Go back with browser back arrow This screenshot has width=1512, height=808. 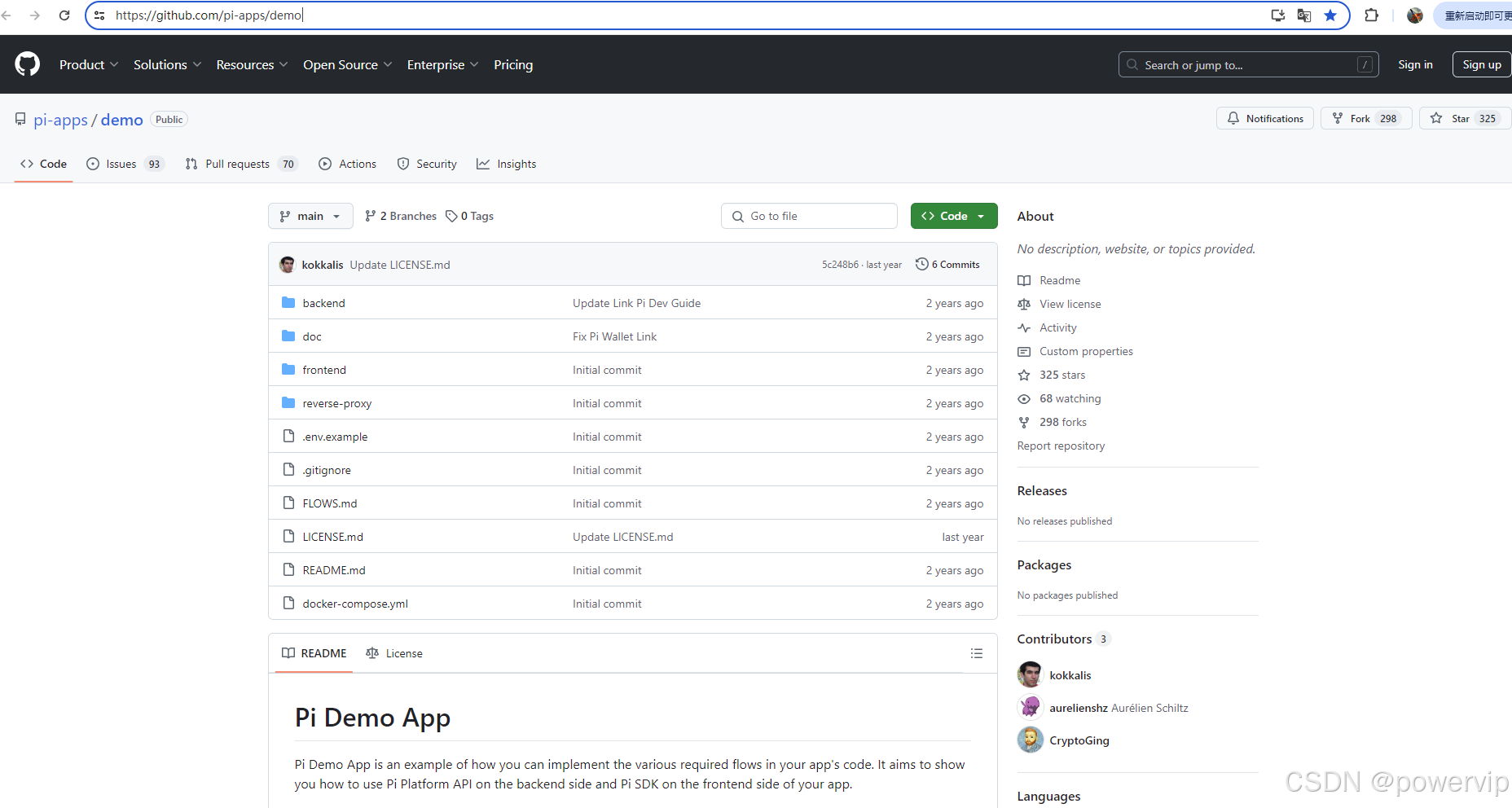(7, 15)
